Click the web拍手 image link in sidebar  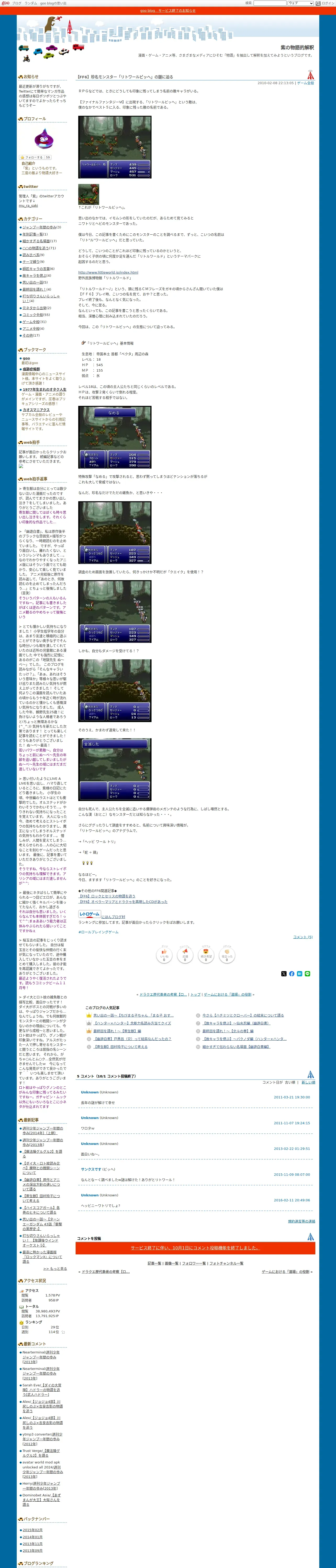click(21, 466)
